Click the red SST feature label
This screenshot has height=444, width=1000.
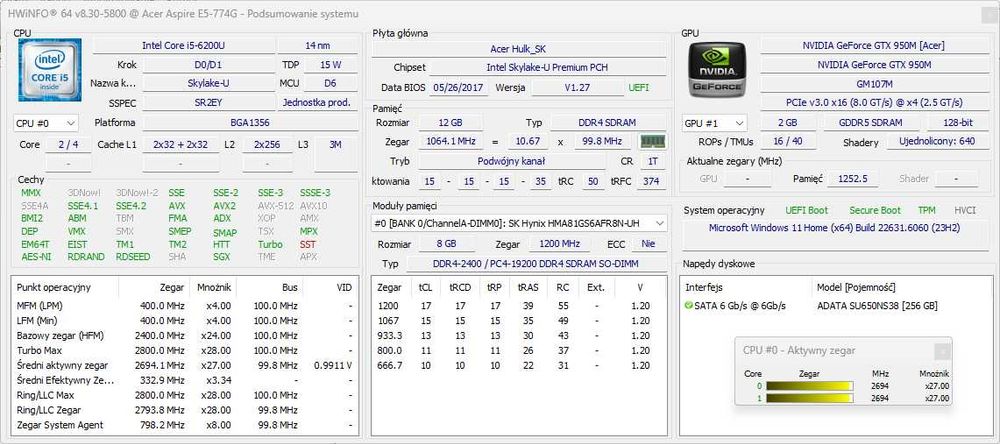(308, 244)
